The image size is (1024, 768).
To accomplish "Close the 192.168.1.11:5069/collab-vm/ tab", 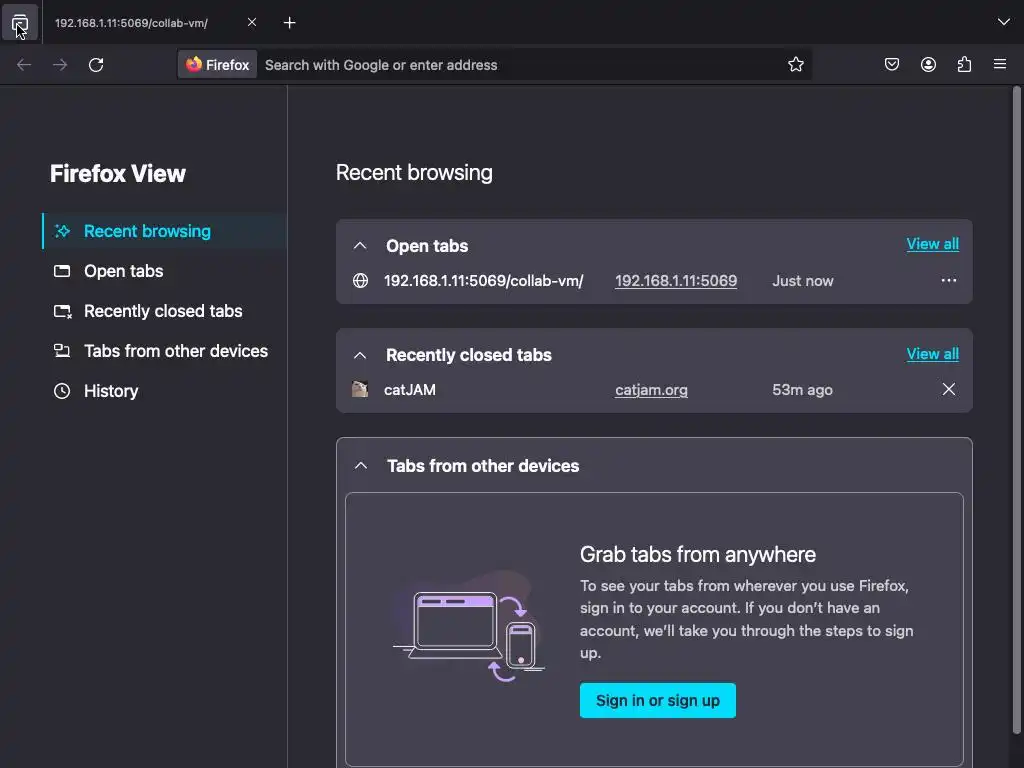I will pyautogui.click(x=251, y=22).
